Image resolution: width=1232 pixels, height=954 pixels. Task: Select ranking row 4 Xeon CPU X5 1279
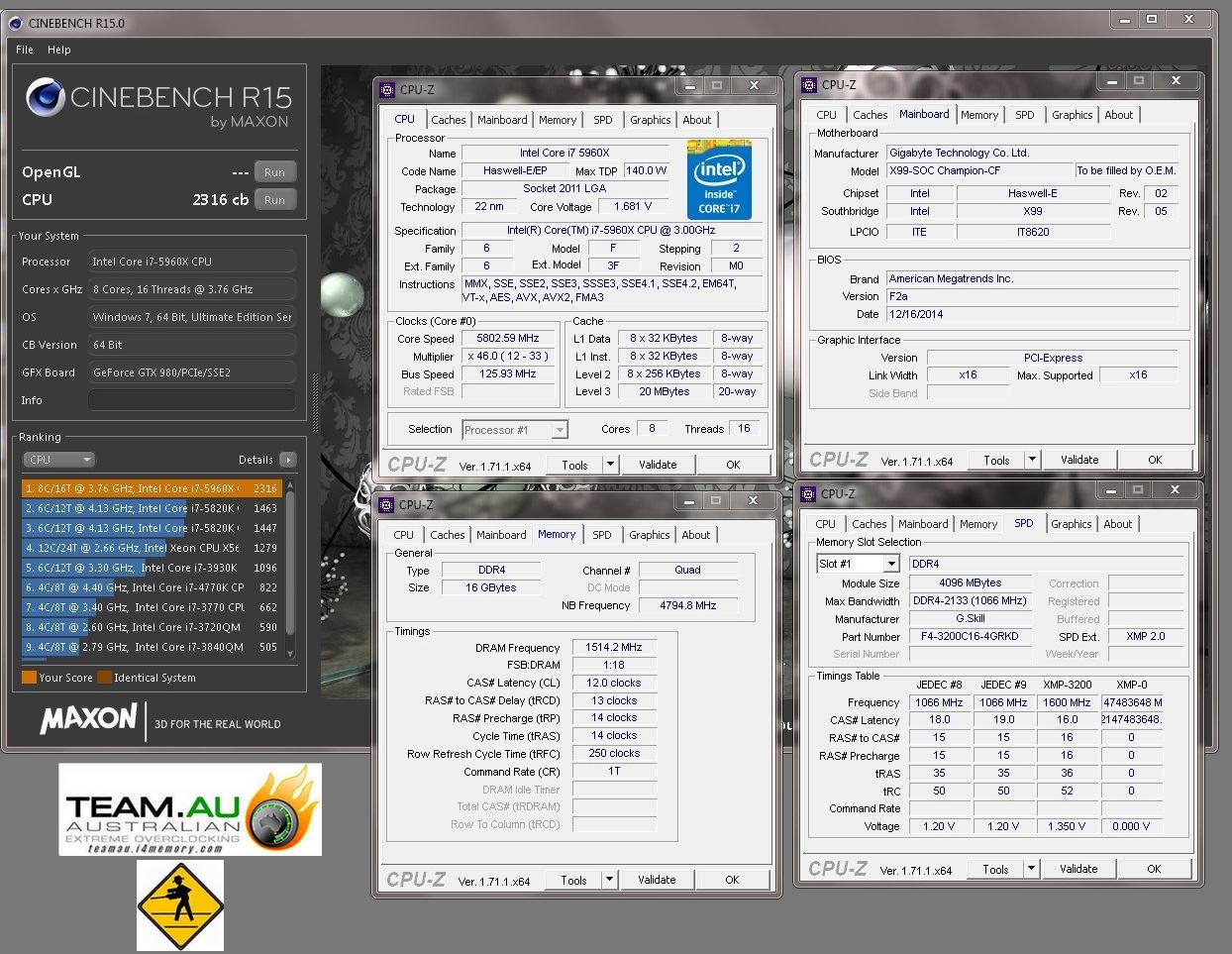coord(152,548)
